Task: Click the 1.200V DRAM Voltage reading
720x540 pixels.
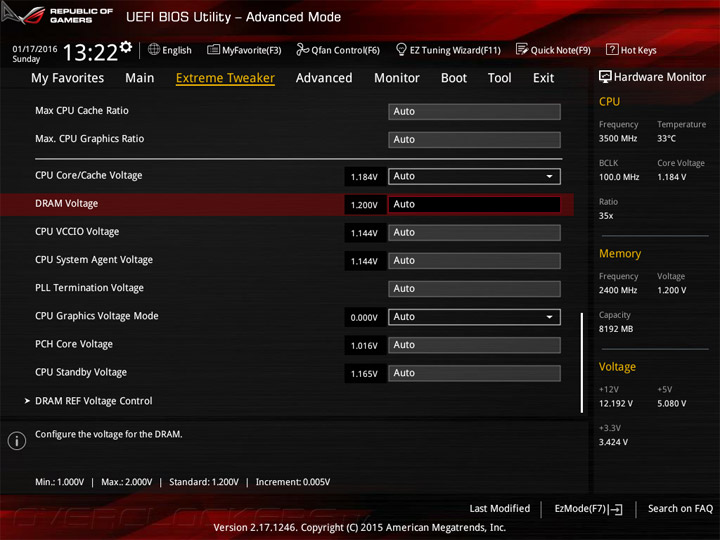Action: coord(364,205)
